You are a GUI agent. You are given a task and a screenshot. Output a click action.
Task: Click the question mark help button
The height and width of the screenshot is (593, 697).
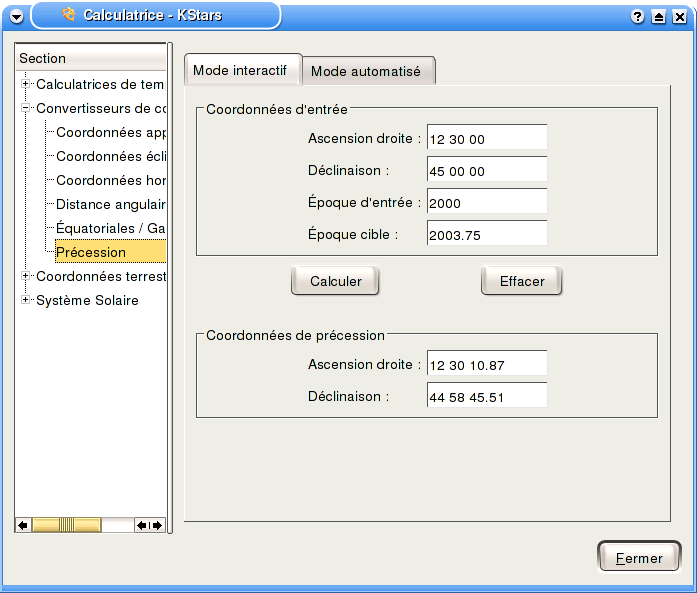pos(638,16)
